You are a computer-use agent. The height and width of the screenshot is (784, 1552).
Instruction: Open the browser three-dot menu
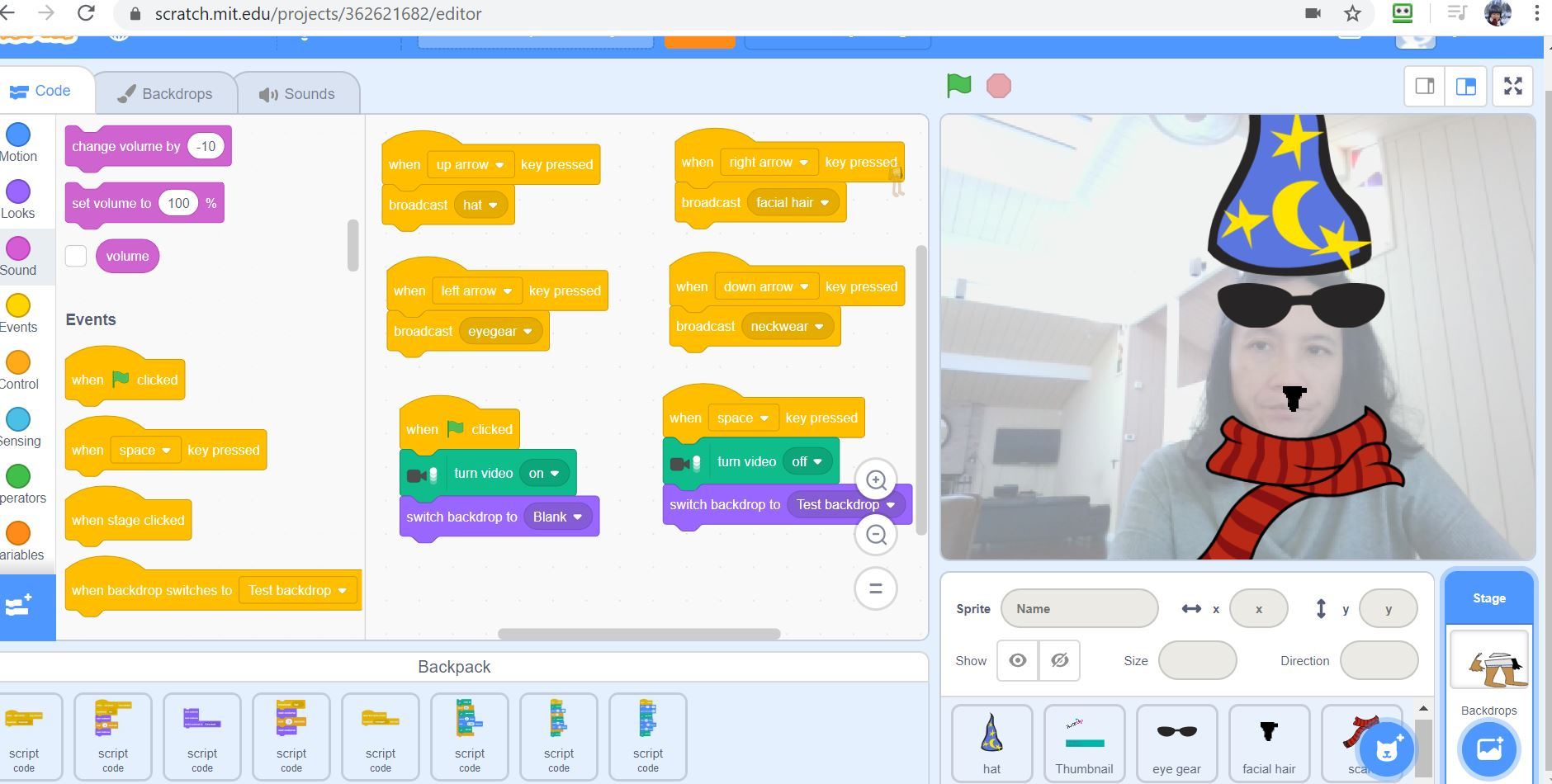1537,13
